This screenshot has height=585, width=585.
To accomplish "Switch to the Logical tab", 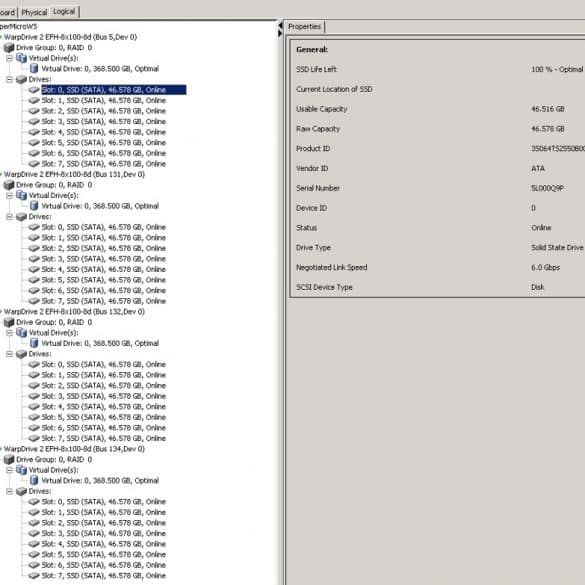I will click(64, 12).
